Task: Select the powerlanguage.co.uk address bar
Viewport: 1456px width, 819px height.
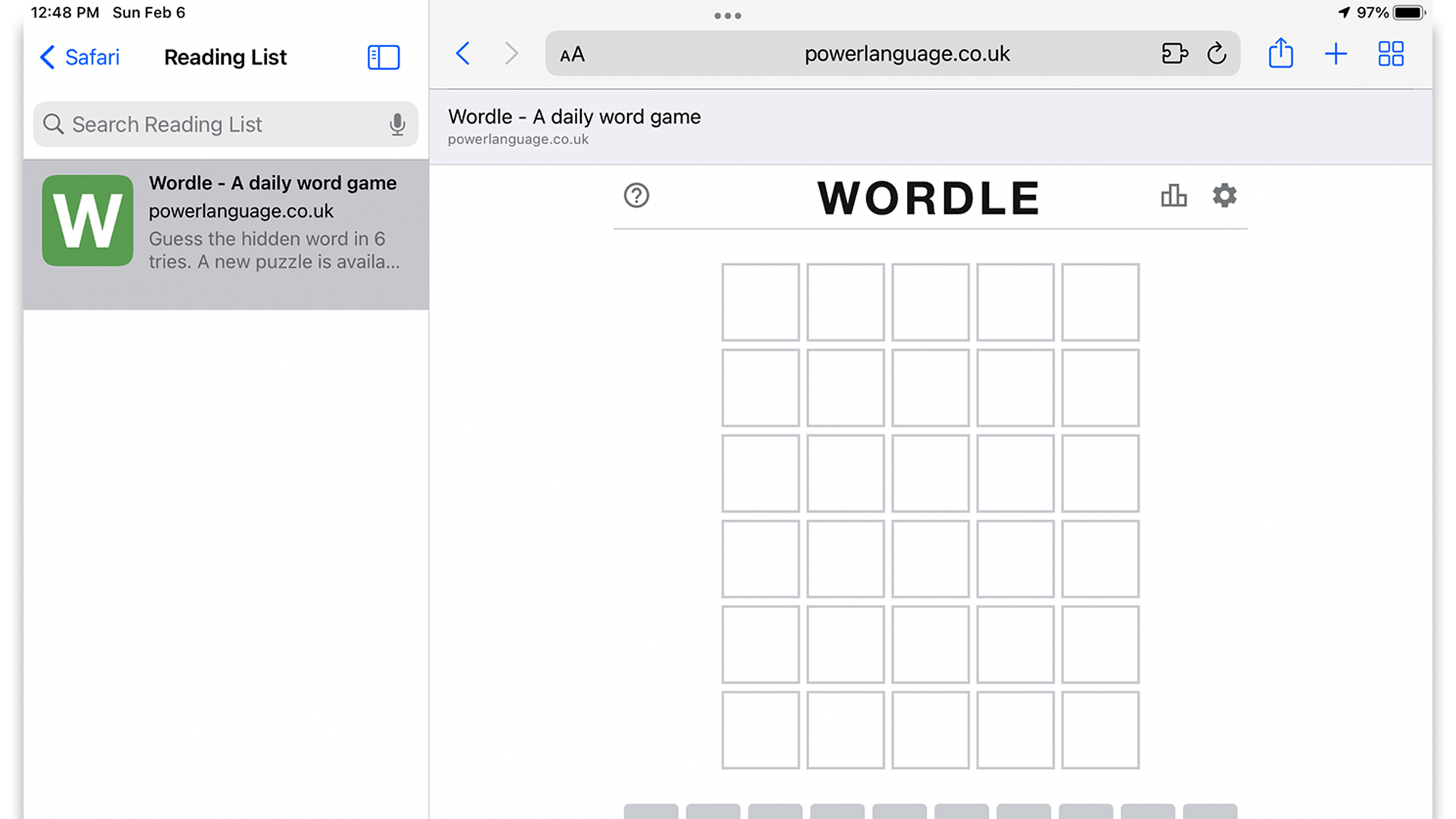Action: pyautogui.click(x=893, y=54)
